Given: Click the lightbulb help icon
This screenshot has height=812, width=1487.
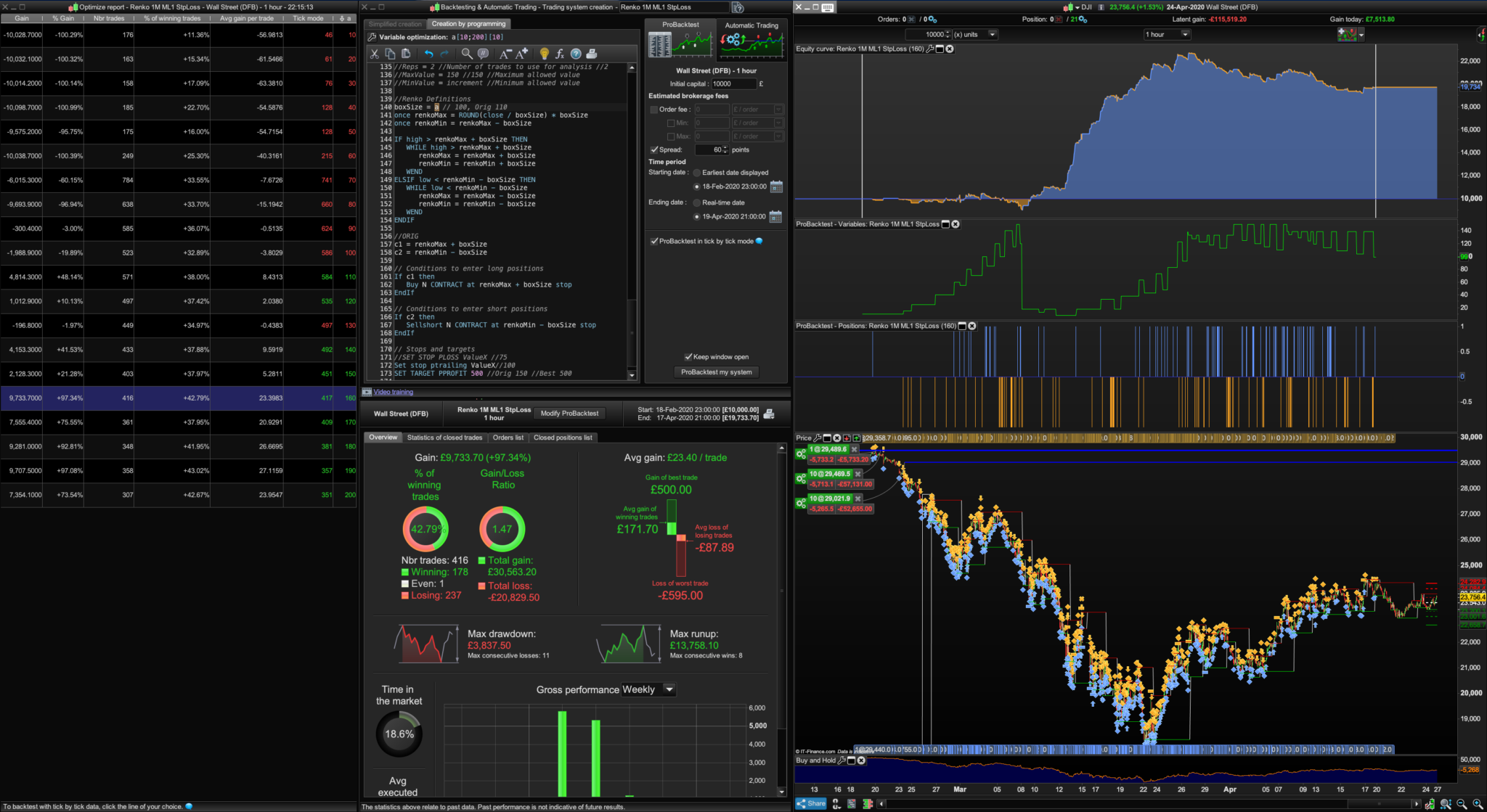Looking at the screenshot, I should [x=544, y=54].
